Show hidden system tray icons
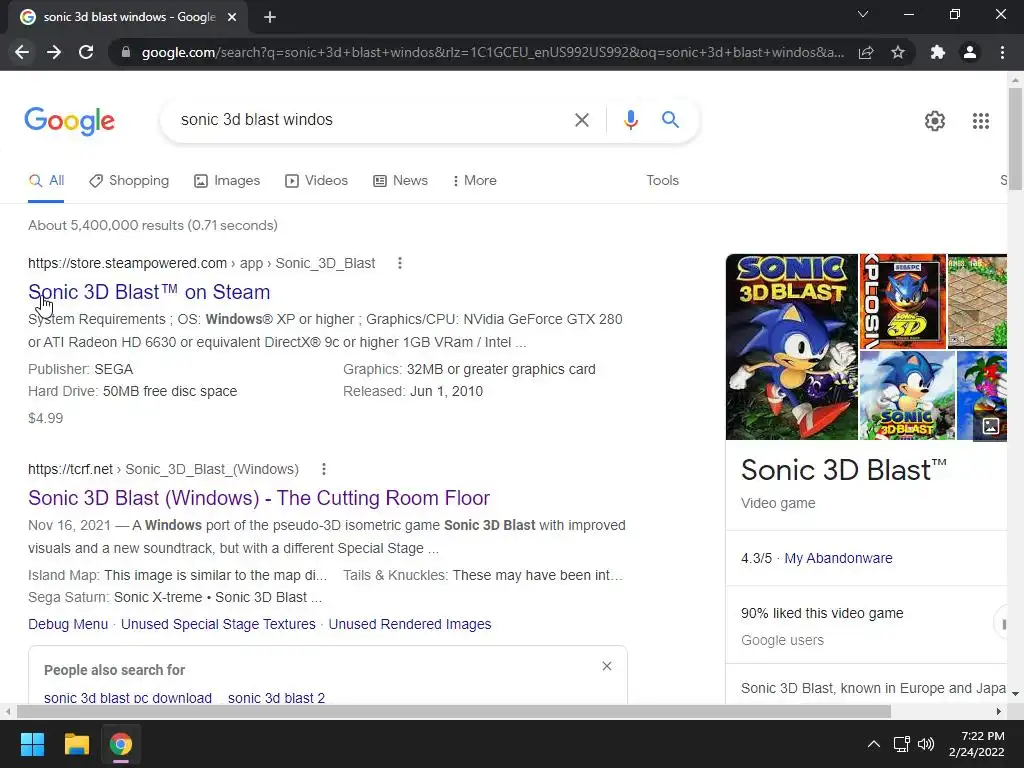The width and height of the screenshot is (1024, 768). click(x=873, y=744)
